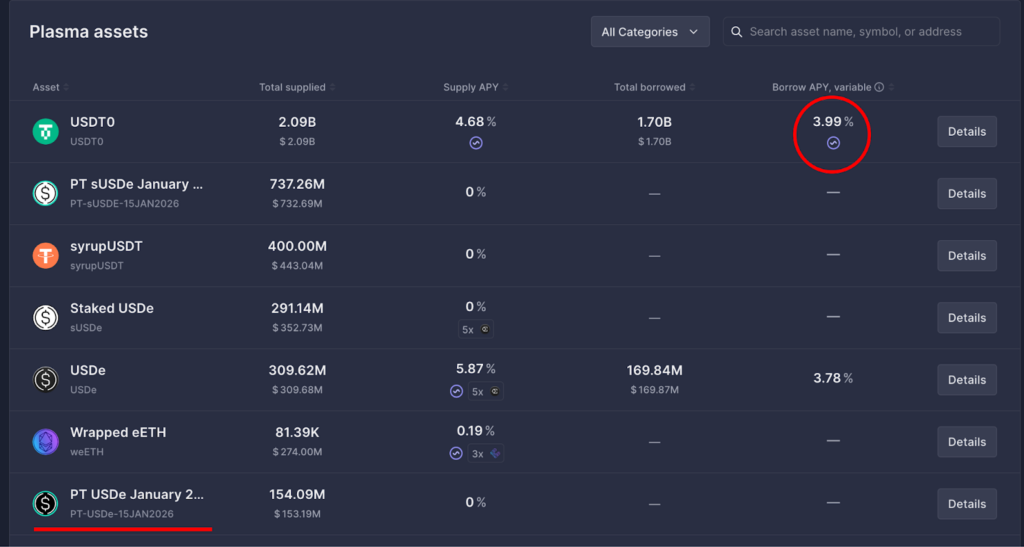Click the USDT0 token icon
The width and height of the screenshot is (1024, 547).
(46, 132)
